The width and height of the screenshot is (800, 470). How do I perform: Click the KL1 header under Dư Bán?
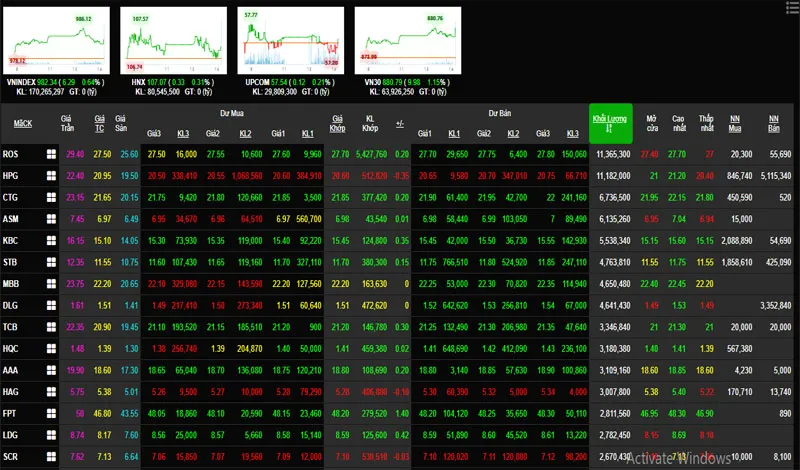point(454,134)
